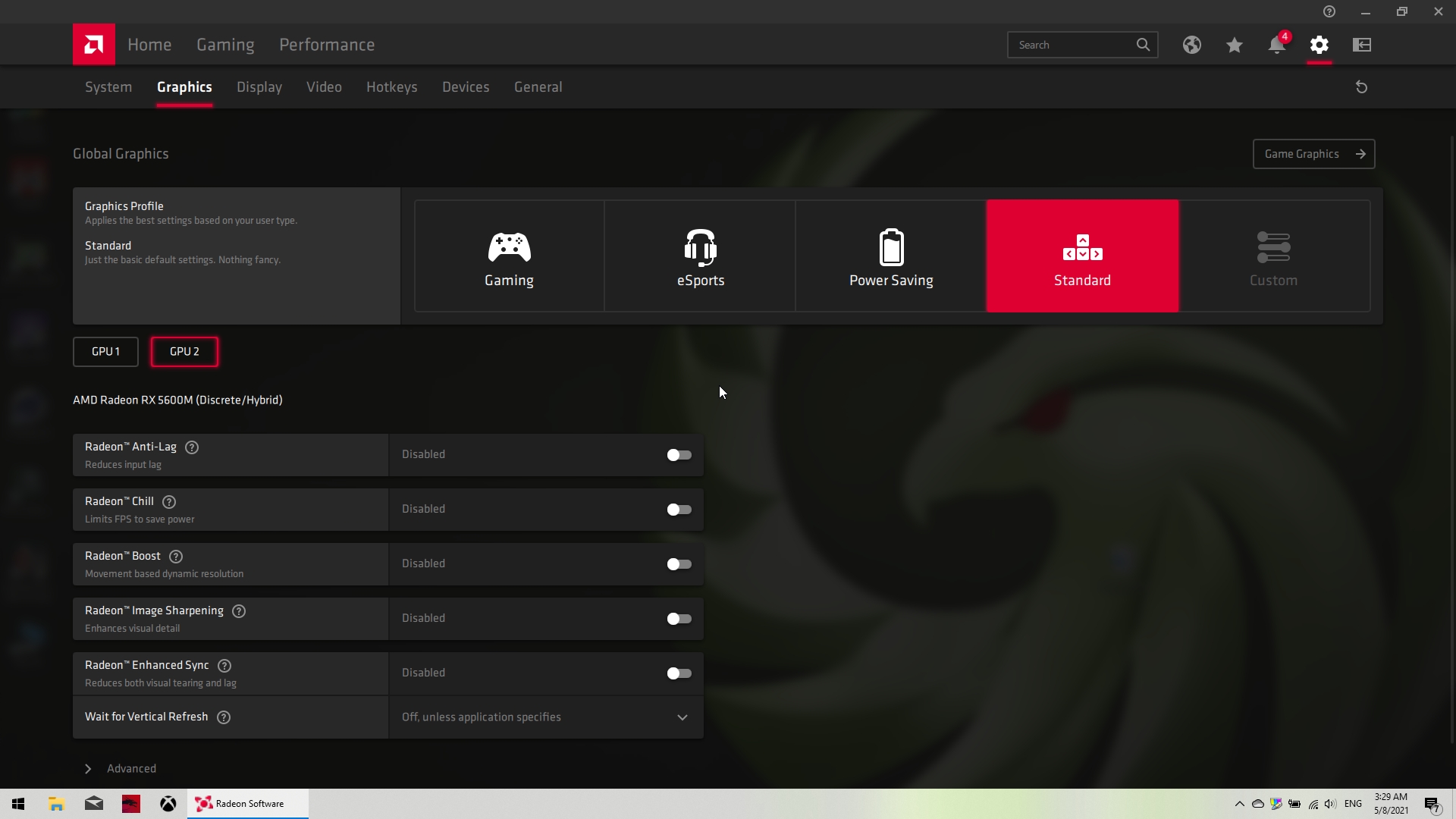The width and height of the screenshot is (1456, 819).
Task: Click the Radeon Boost help icon
Action: pos(176,557)
